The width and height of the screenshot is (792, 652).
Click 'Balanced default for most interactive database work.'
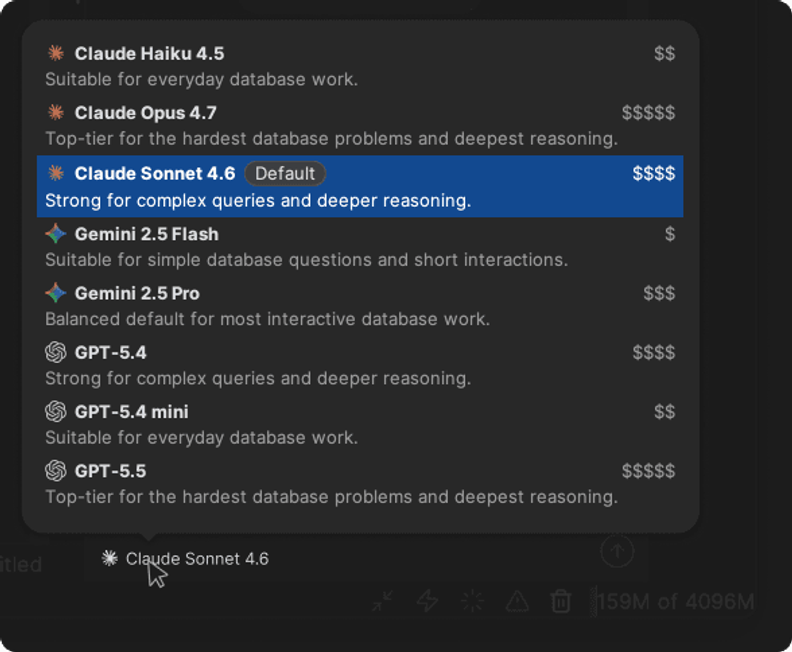point(268,319)
